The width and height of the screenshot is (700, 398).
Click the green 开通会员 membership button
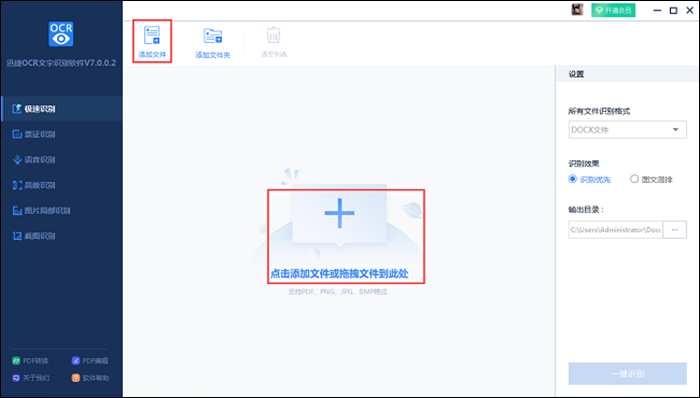613,10
